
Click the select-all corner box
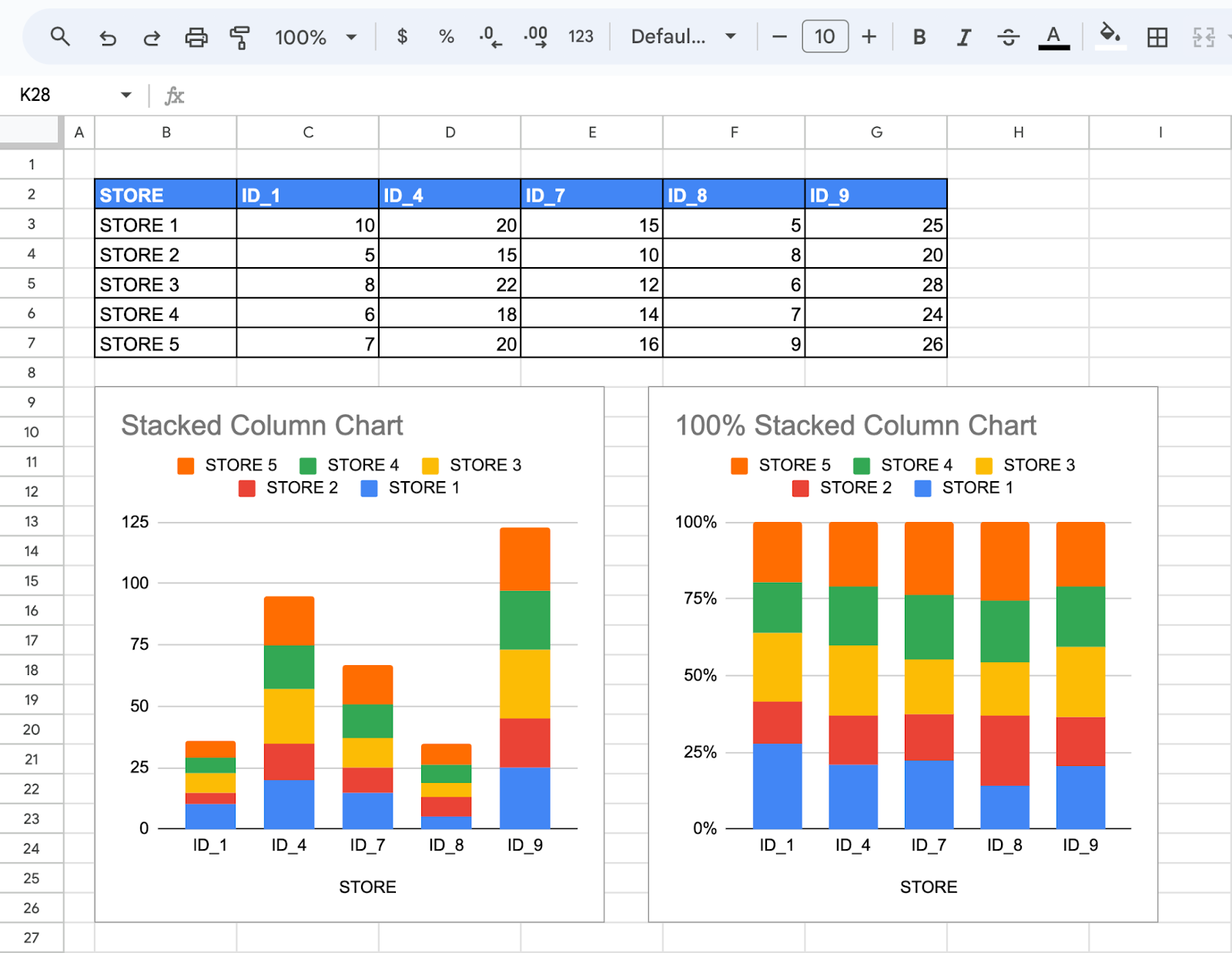click(31, 132)
